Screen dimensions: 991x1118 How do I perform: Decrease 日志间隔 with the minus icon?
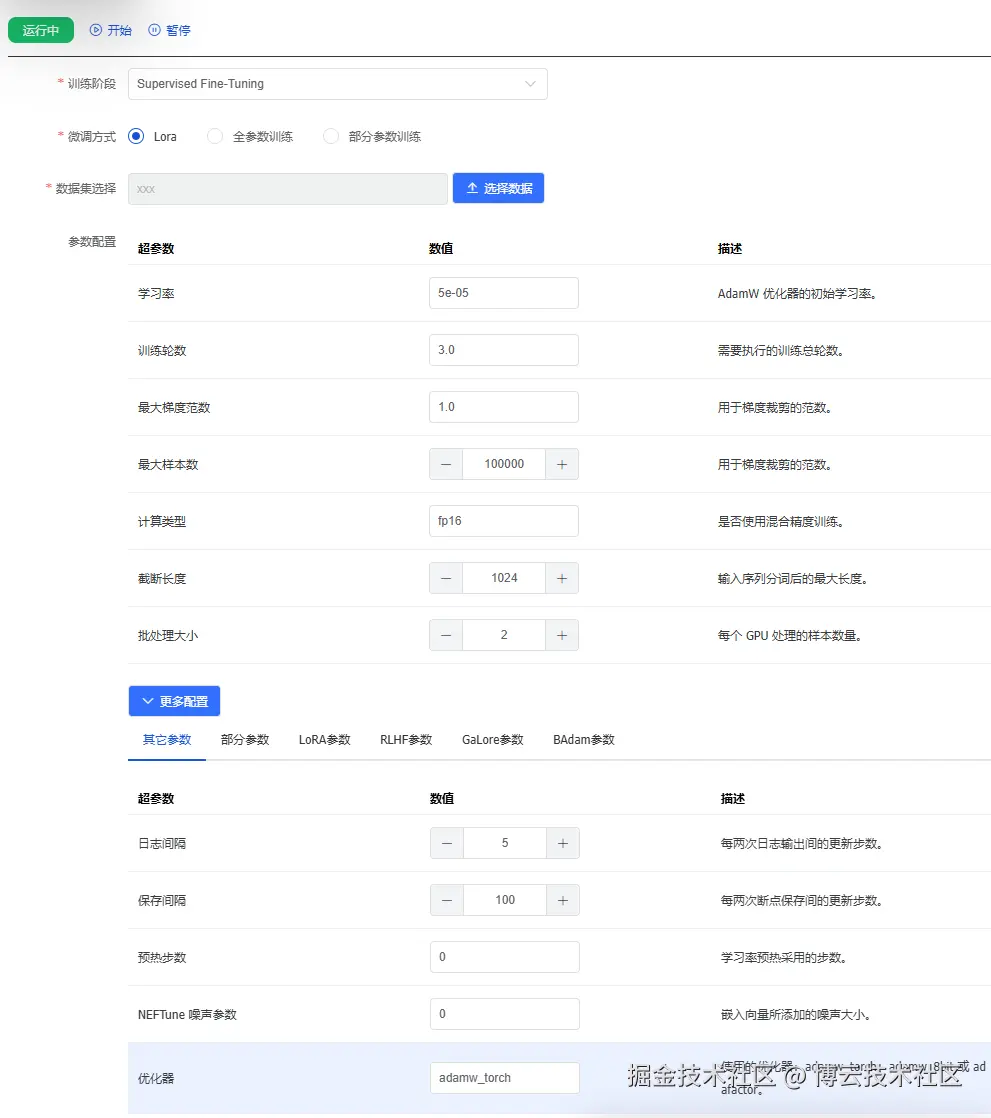coord(447,843)
